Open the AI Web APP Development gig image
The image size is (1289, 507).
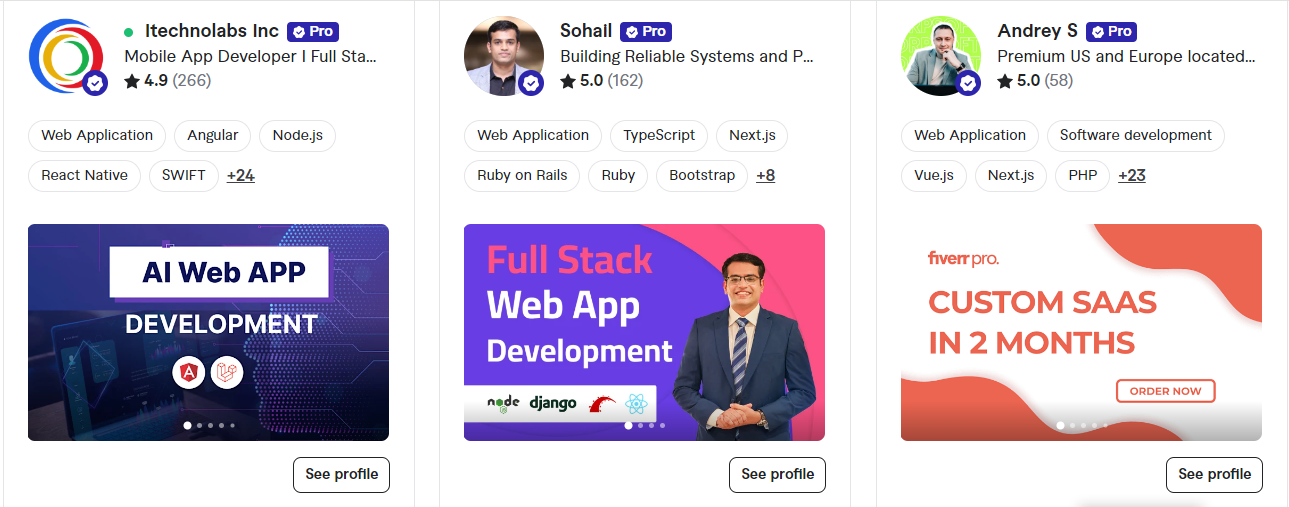pyautogui.click(x=208, y=332)
